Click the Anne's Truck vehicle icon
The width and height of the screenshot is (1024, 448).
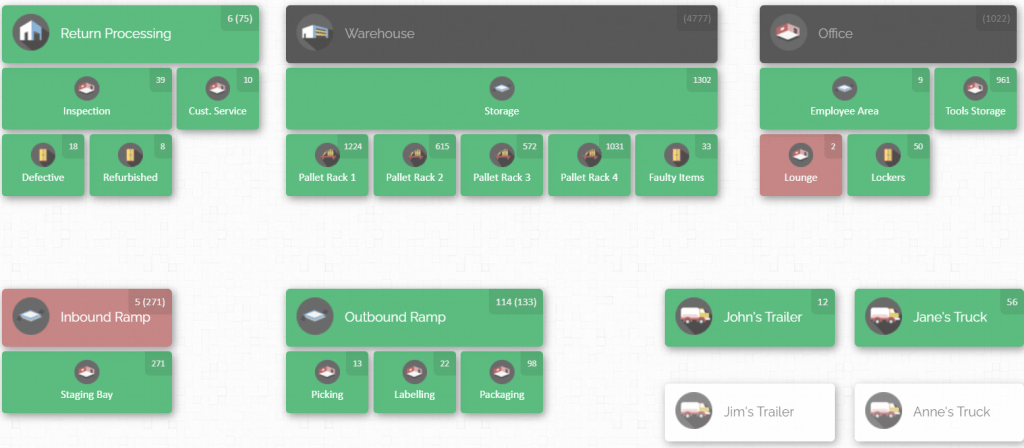pos(884,411)
